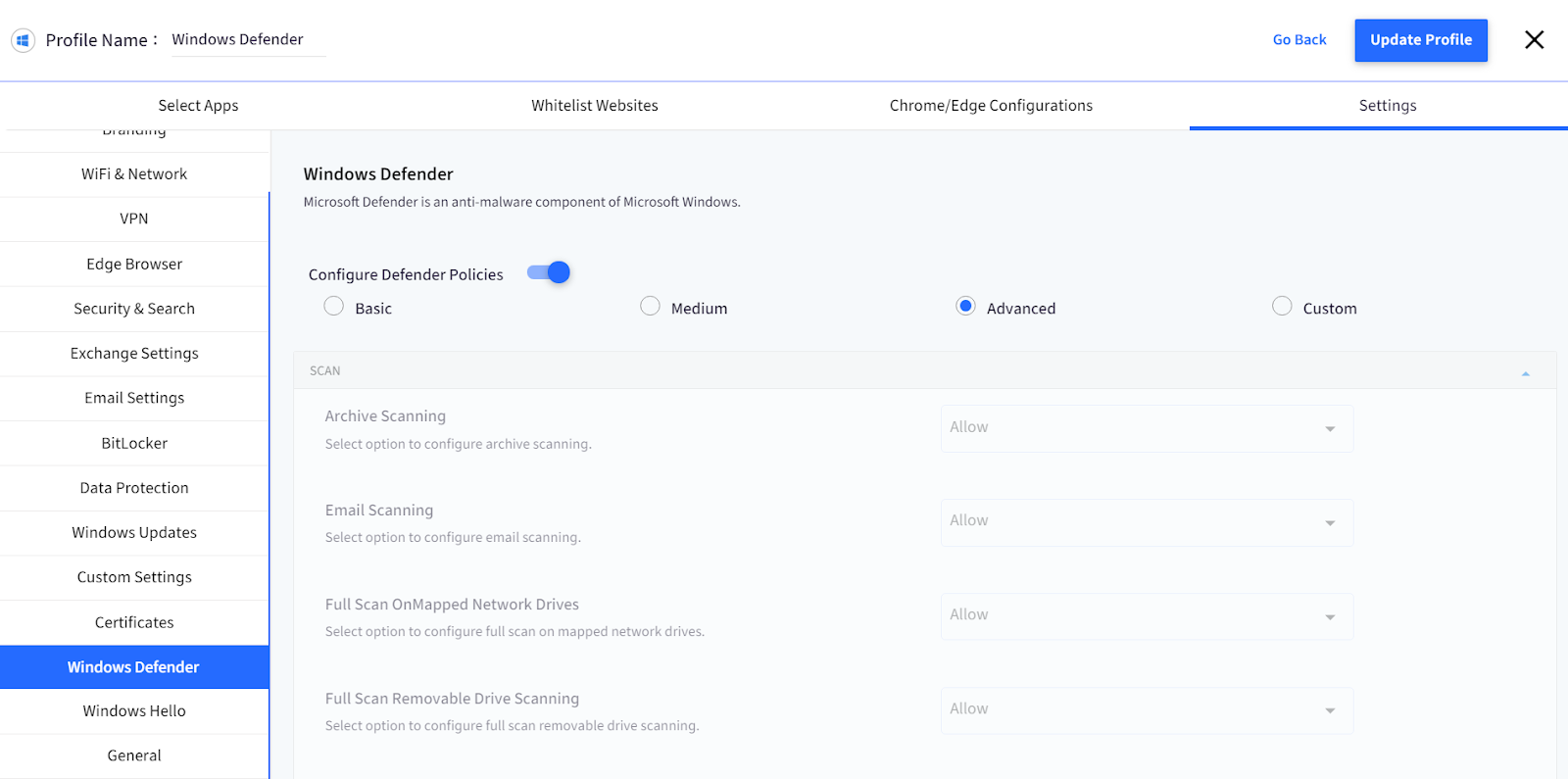The image size is (1568, 779).
Task: Open Full Scan OnMapped Network Drives dropdown
Action: point(1147,616)
